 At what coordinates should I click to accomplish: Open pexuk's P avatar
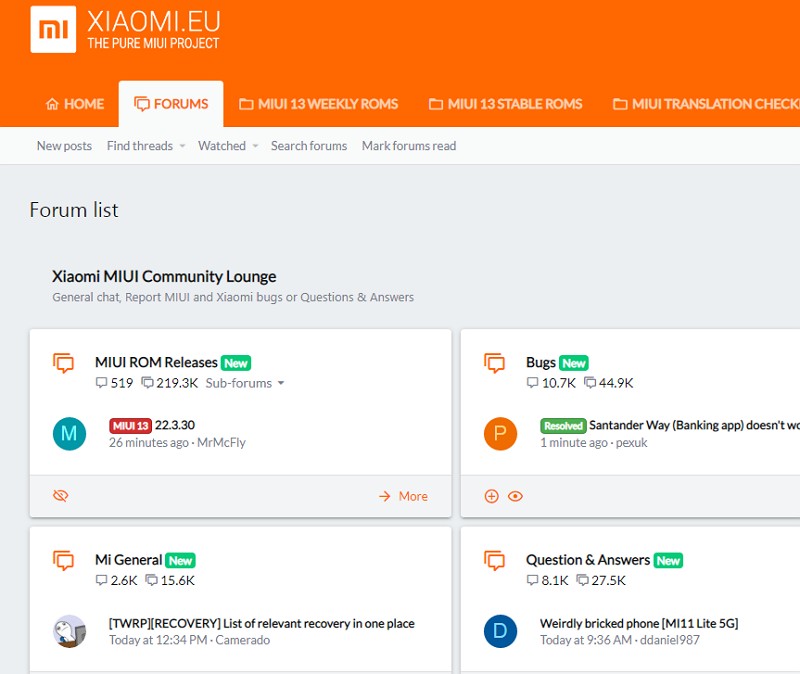(x=501, y=434)
